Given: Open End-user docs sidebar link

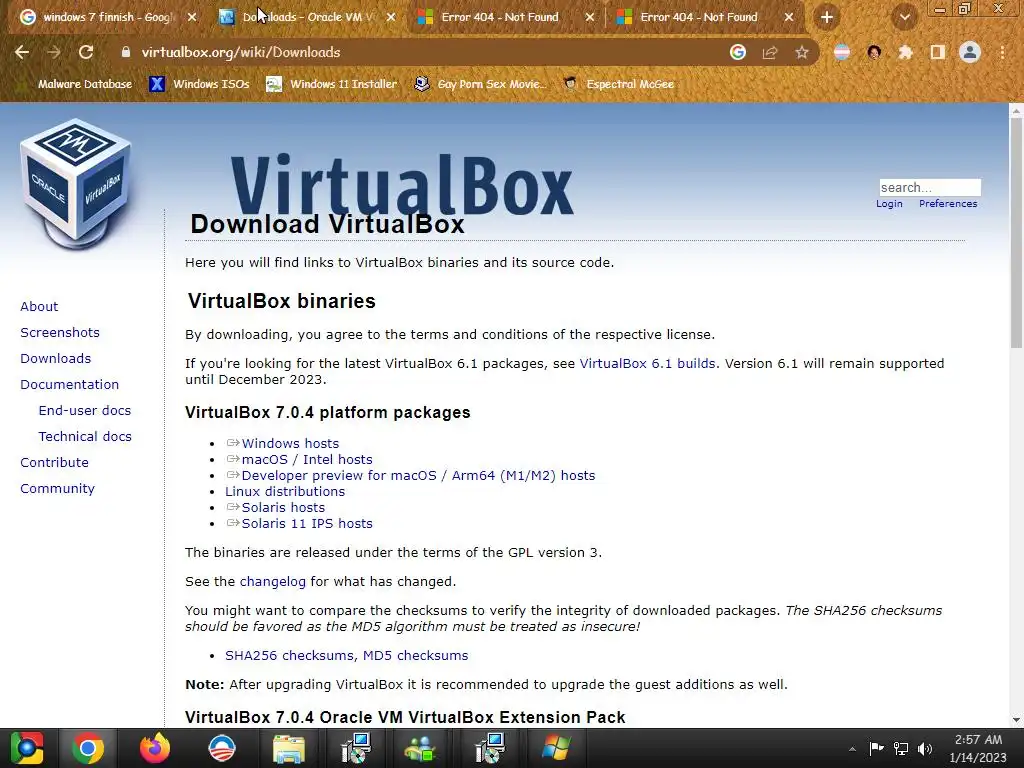Looking at the screenshot, I should tap(84, 411).
